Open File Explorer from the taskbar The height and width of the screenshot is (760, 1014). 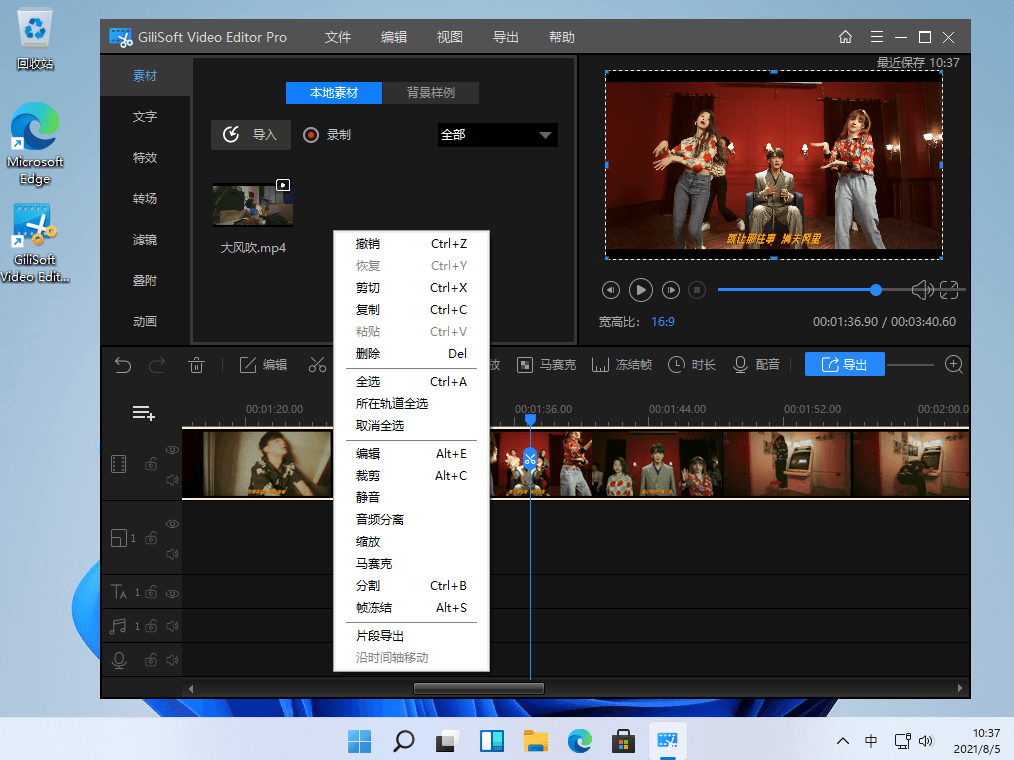535,741
